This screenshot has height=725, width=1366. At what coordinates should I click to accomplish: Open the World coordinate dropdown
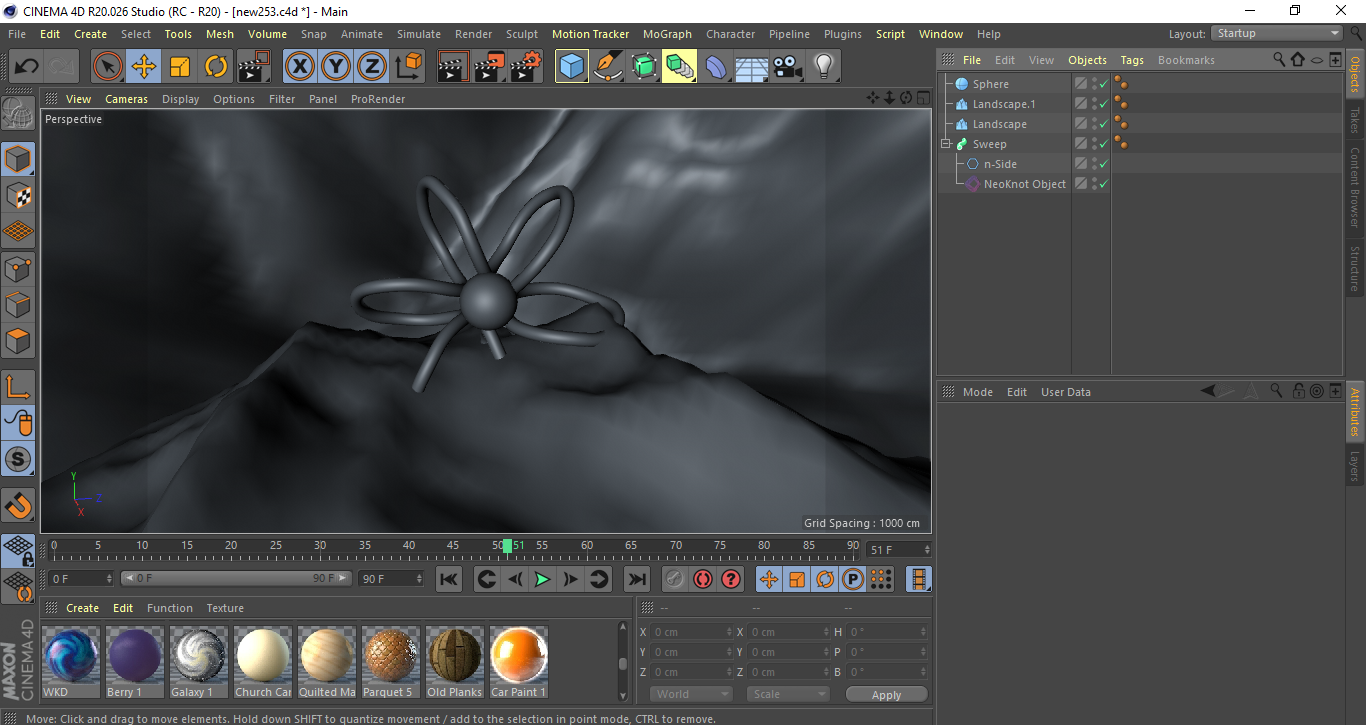click(x=691, y=694)
